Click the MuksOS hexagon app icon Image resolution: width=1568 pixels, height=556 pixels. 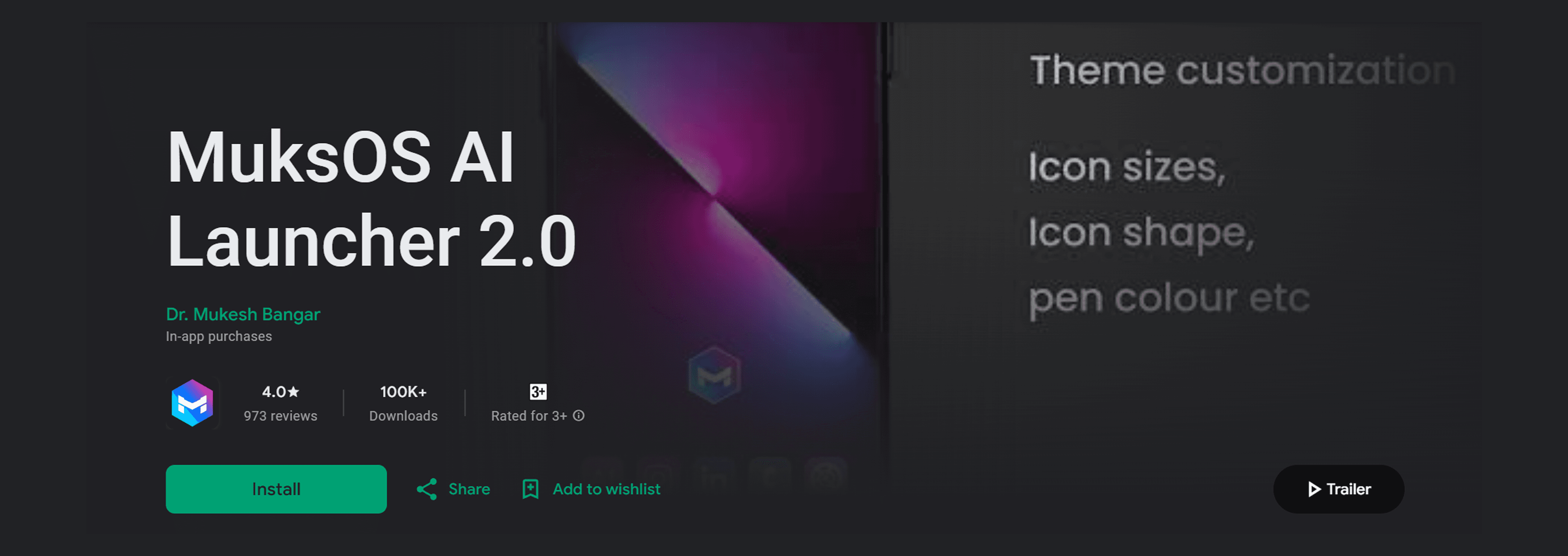[192, 402]
